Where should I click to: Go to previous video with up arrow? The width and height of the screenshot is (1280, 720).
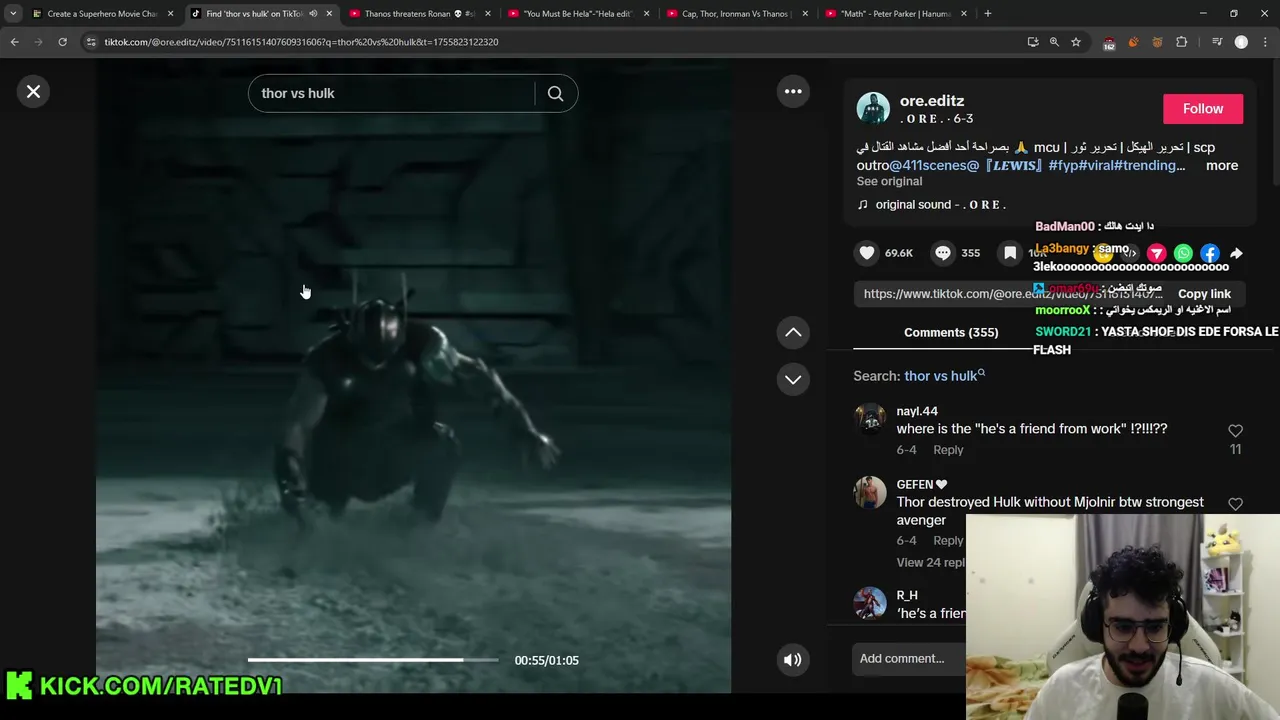tap(793, 332)
